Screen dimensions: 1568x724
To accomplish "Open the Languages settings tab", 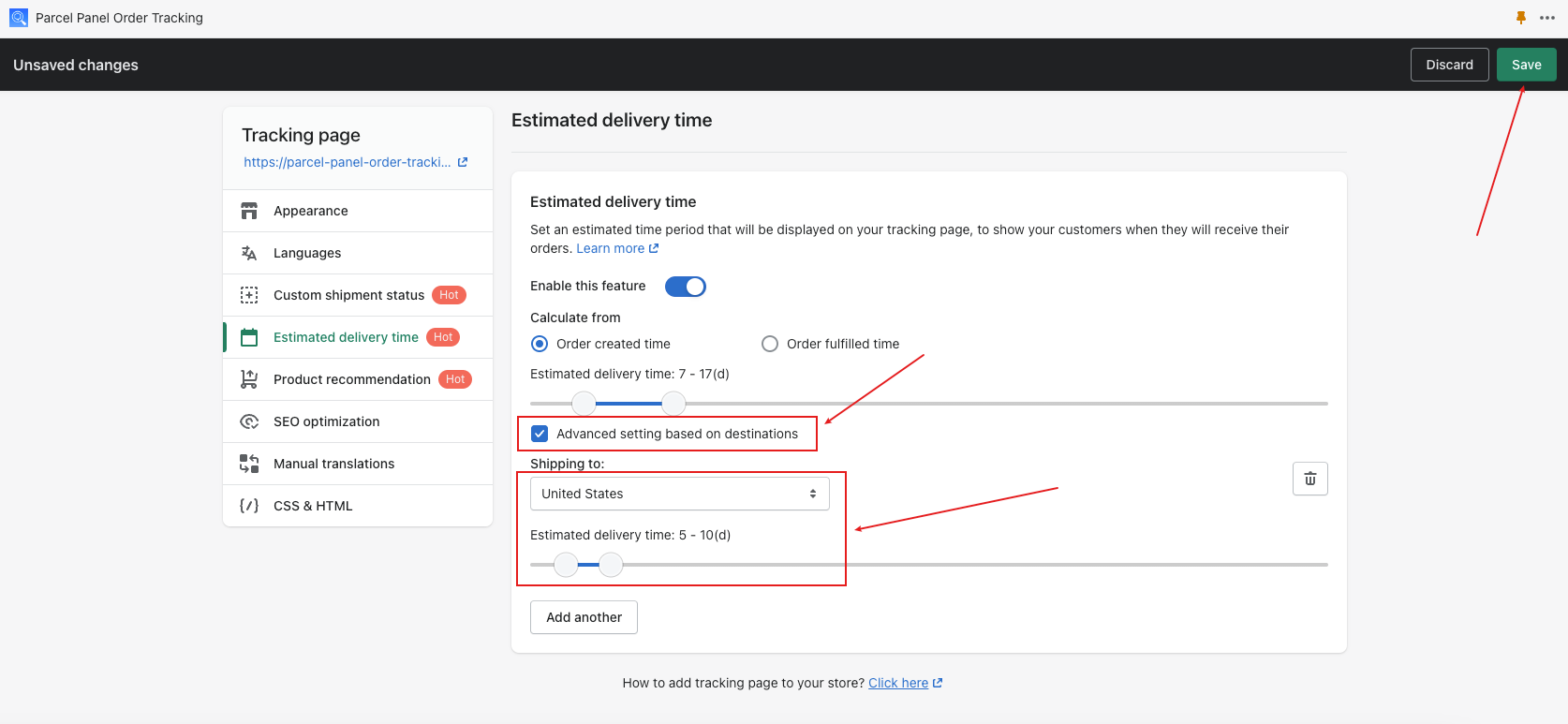I will pyautogui.click(x=358, y=253).
